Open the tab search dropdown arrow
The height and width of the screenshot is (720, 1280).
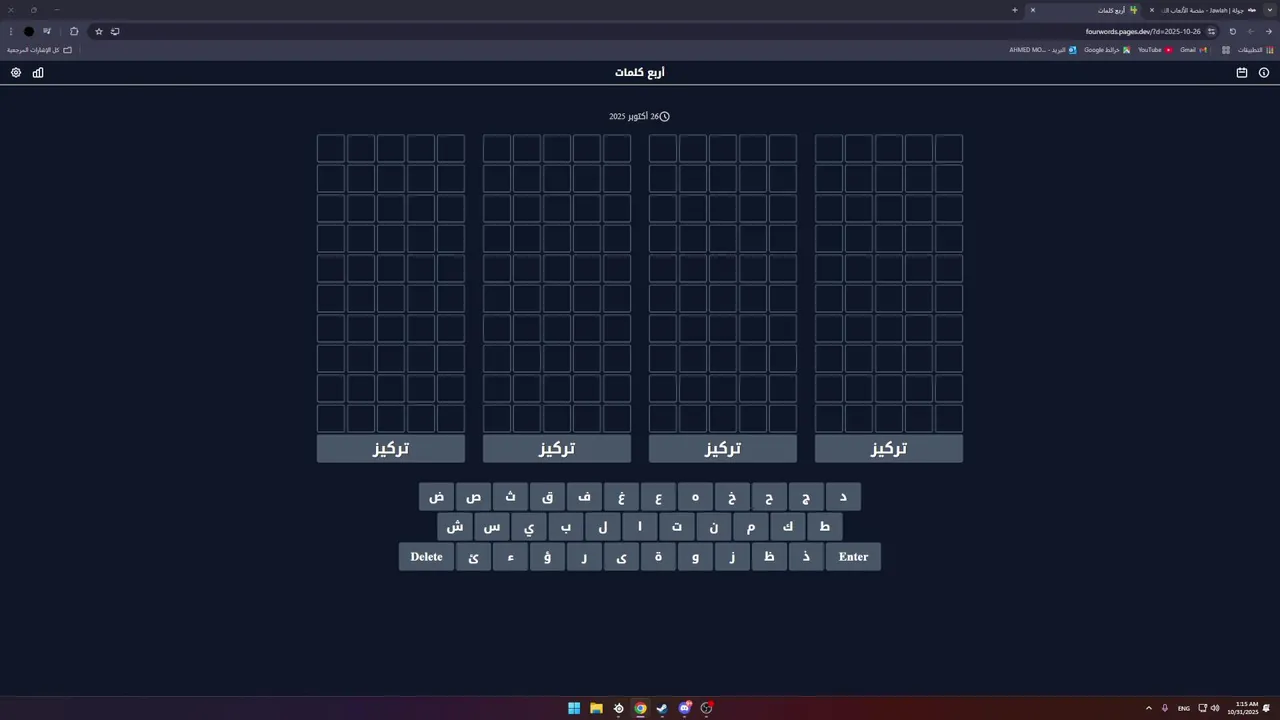(1269, 10)
